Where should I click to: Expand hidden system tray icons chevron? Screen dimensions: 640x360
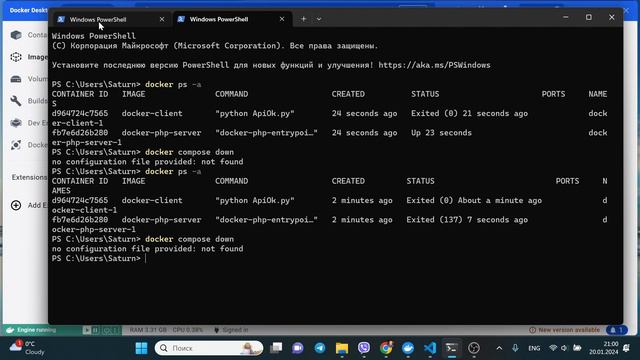pyautogui.click(x=499, y=348)
